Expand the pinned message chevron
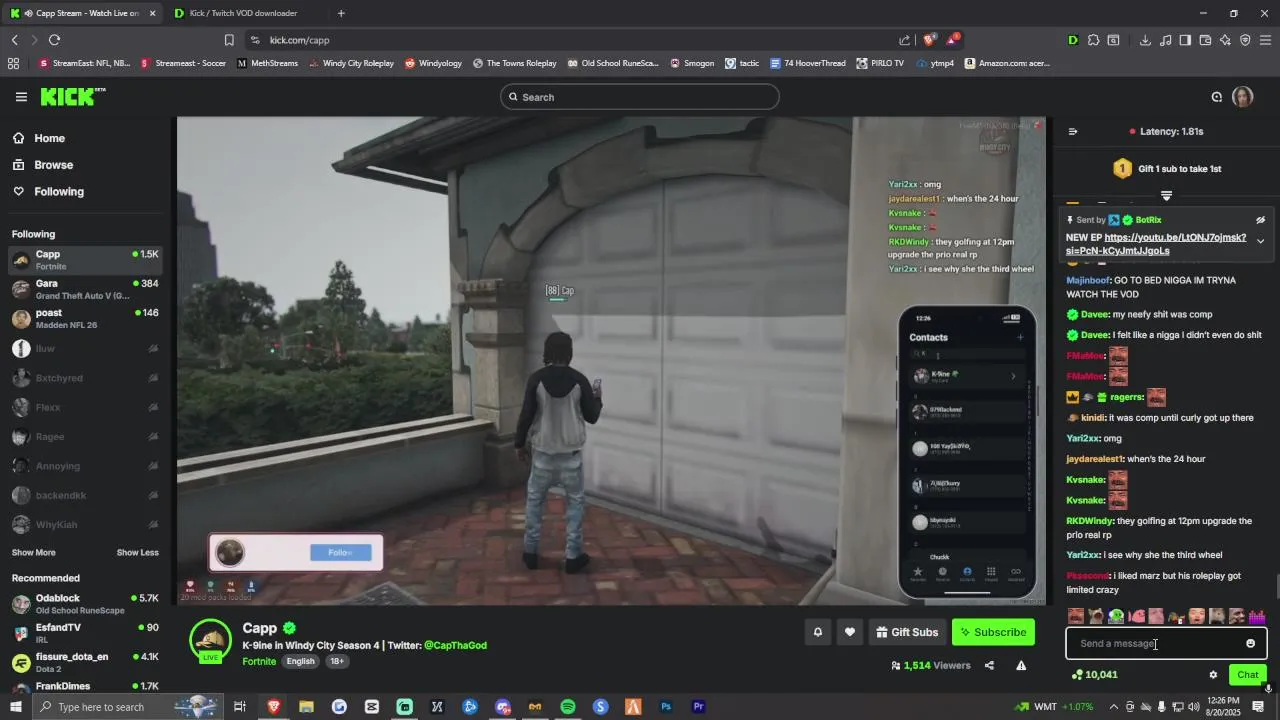The width and height of the screenshot is (1280, 720). point(1260,241)
